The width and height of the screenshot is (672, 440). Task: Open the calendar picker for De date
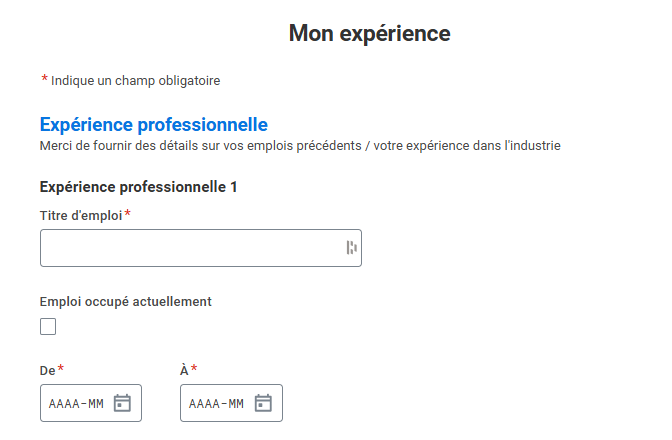[122, 403]
